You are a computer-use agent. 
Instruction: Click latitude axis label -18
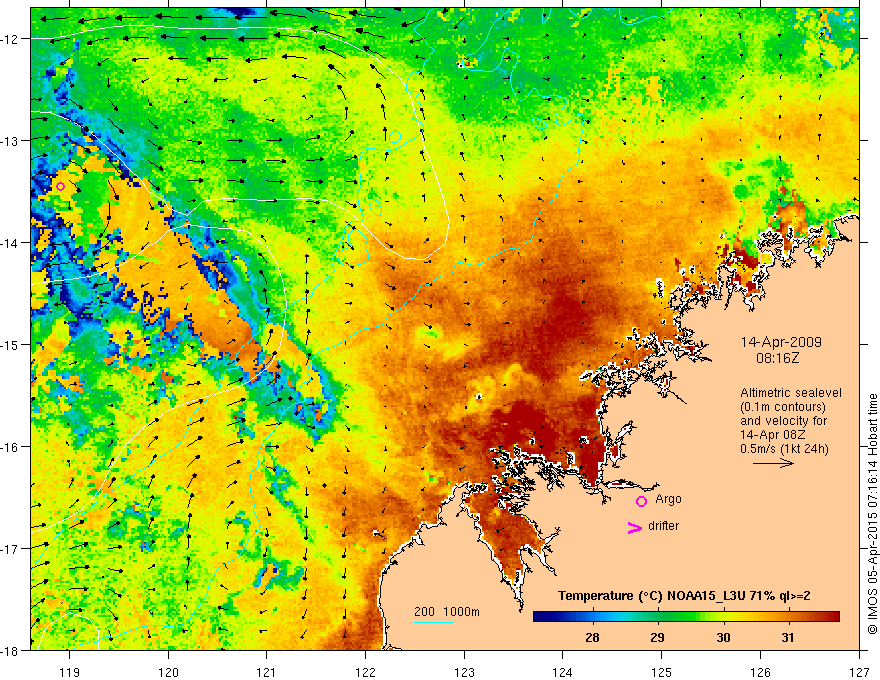click(x=11, y=651)
